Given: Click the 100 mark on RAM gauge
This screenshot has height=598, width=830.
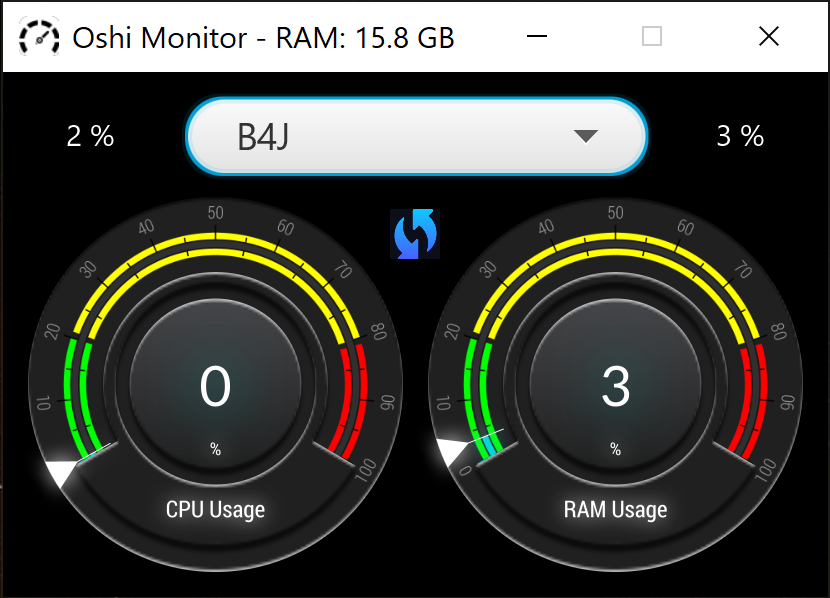Looking at the screenshot, I should tap(765, 470).
